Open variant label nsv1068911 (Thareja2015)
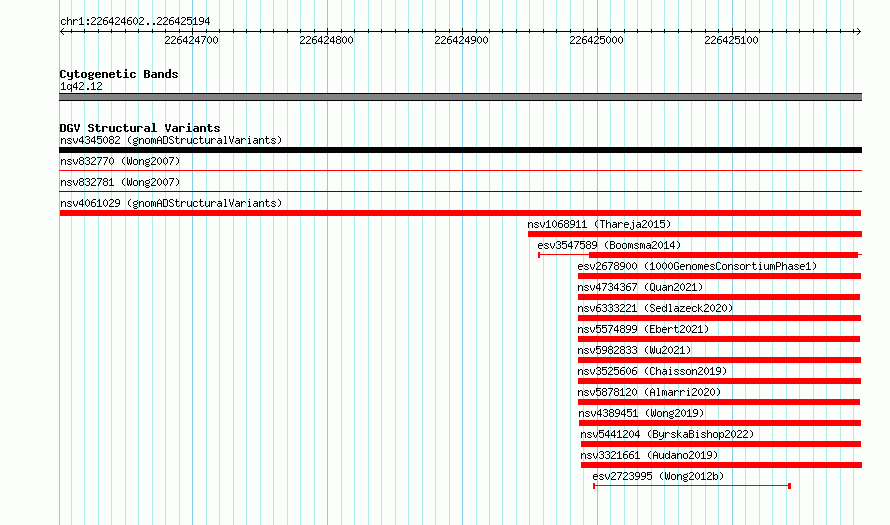The image size is (890, 525). coord(599,224)
